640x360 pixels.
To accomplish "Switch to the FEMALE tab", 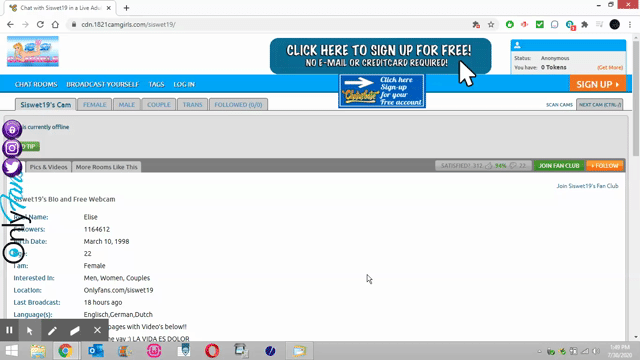I will coord(95,104).
